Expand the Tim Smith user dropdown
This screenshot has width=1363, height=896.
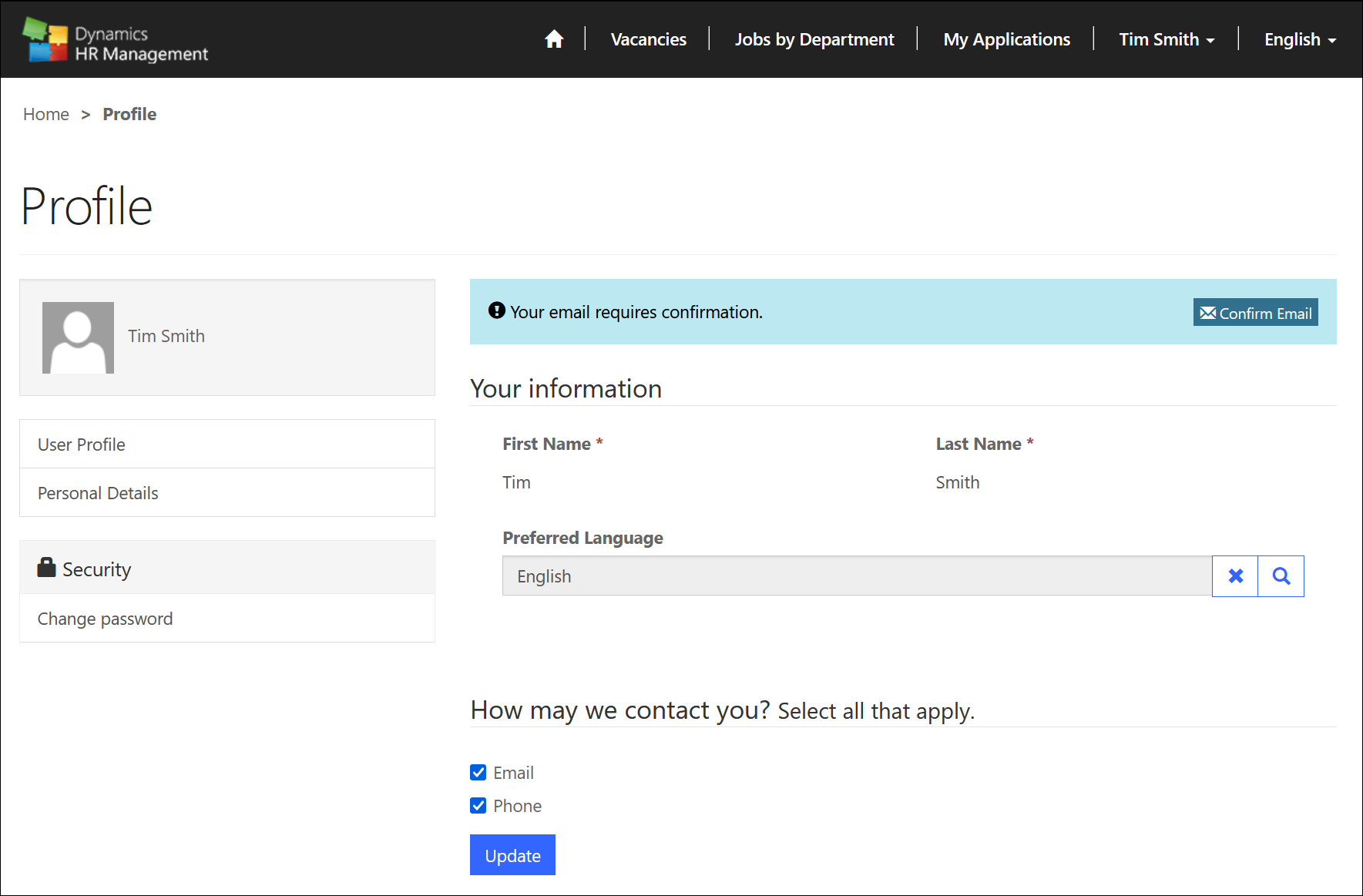coord(1166,39)
